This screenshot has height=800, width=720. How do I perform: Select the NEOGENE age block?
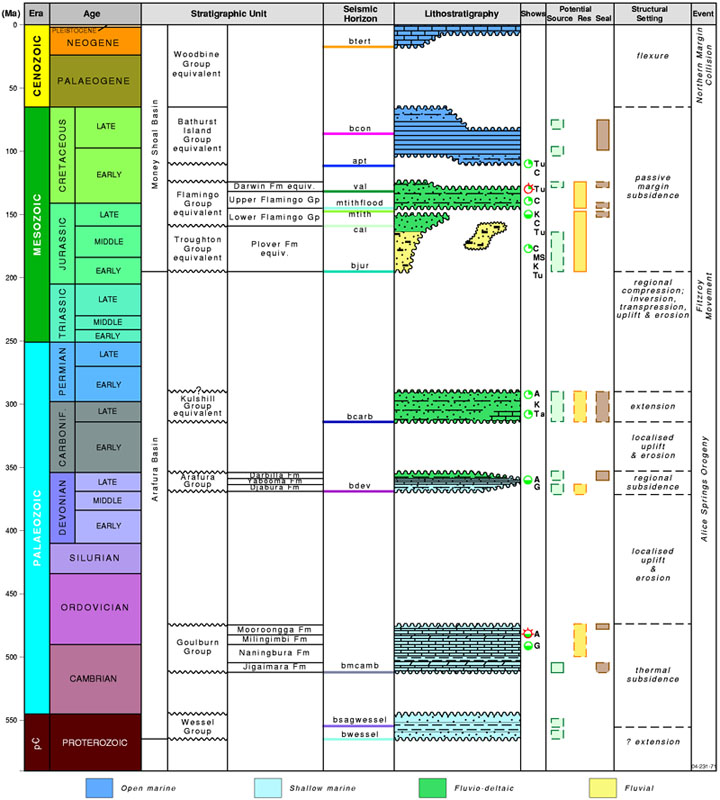tap(94, 41)
